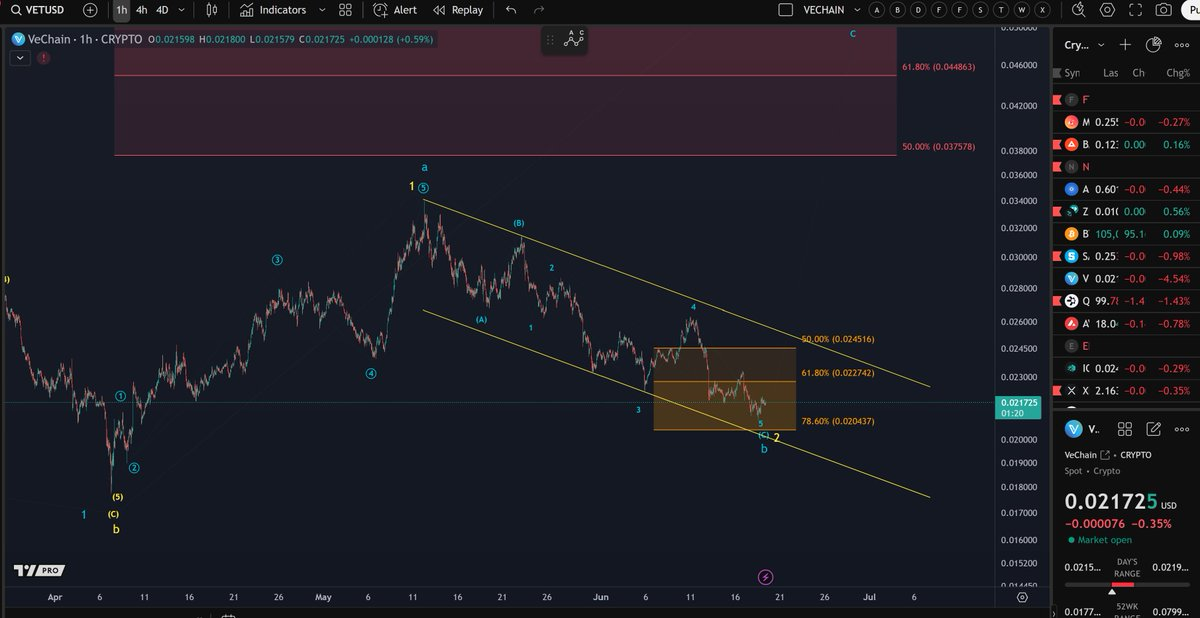Create a new Alert
Screen dimensions: 1200x618
tap(395, 10)
